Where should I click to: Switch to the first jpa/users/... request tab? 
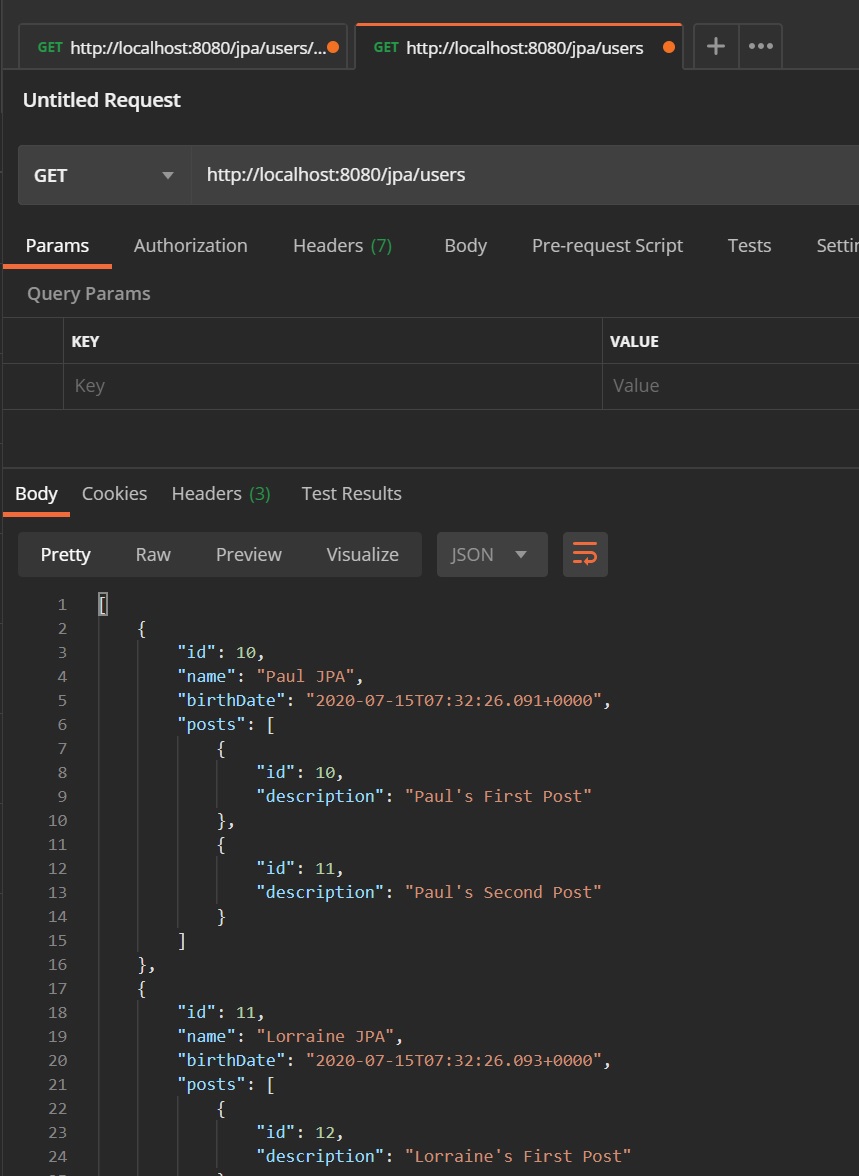click(180, 48)
